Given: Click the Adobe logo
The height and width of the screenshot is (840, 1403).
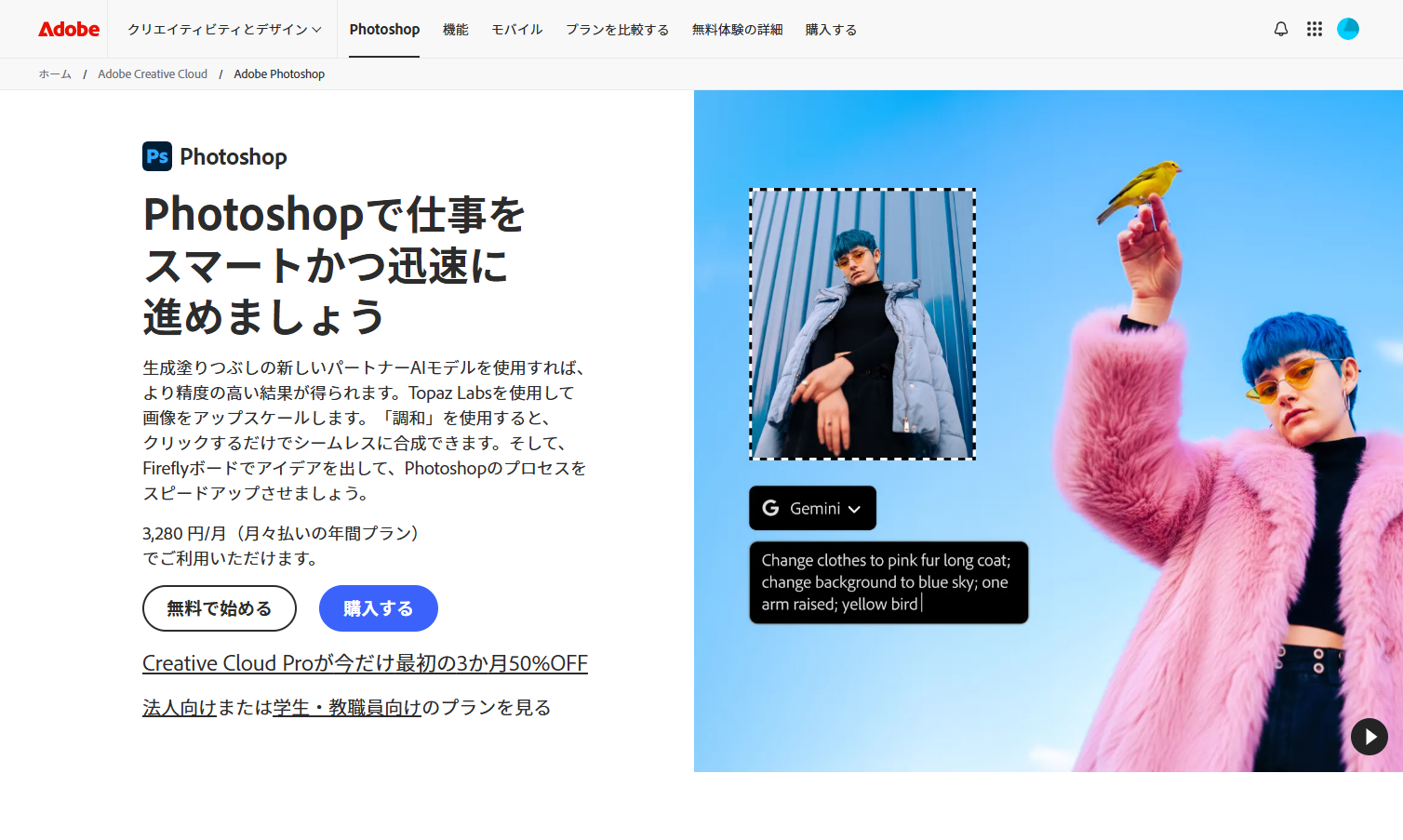Looking at the screenshot, I should click(x=69, y=29).
